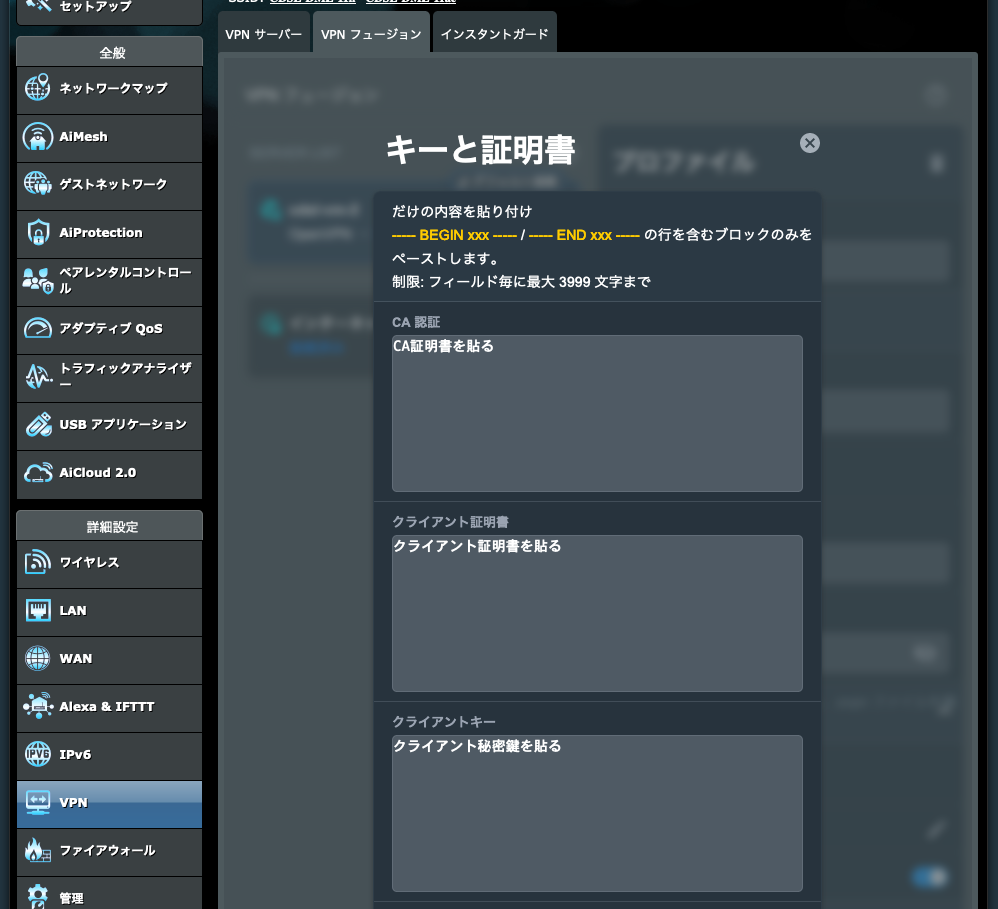Viewport: 998px width, 909px height.
Task: Click the CA証明書を貼る text area
Action: [x=597, y=413]
